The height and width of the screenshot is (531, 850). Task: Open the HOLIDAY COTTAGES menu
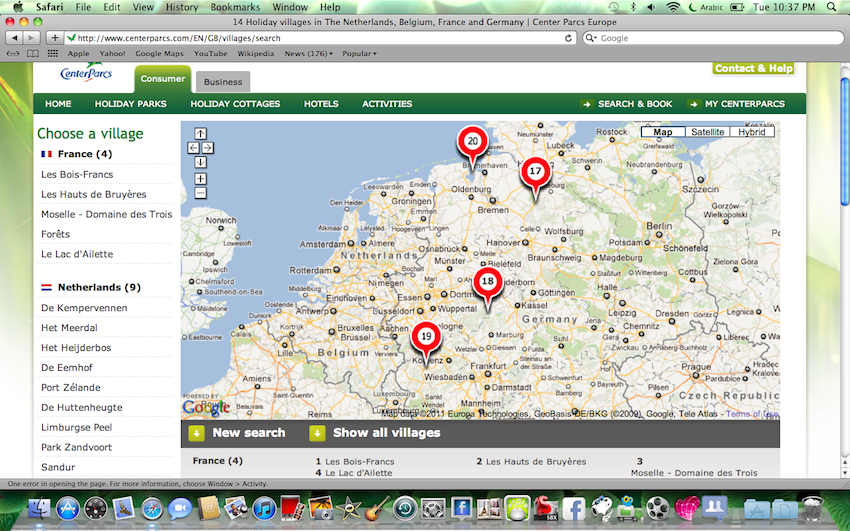coord(235,104)
